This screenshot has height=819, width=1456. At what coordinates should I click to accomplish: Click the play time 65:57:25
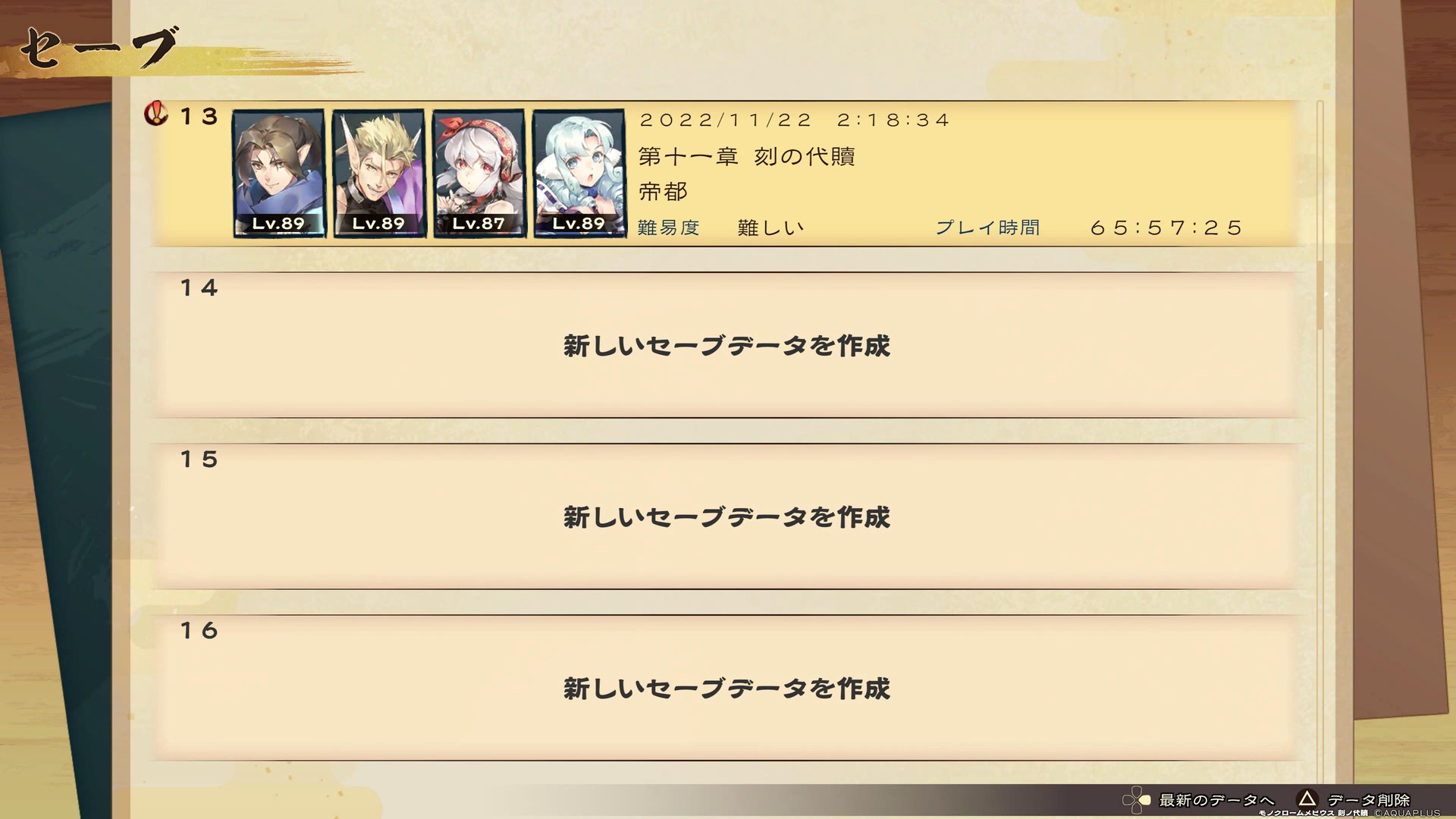[x=1166, y=227]
